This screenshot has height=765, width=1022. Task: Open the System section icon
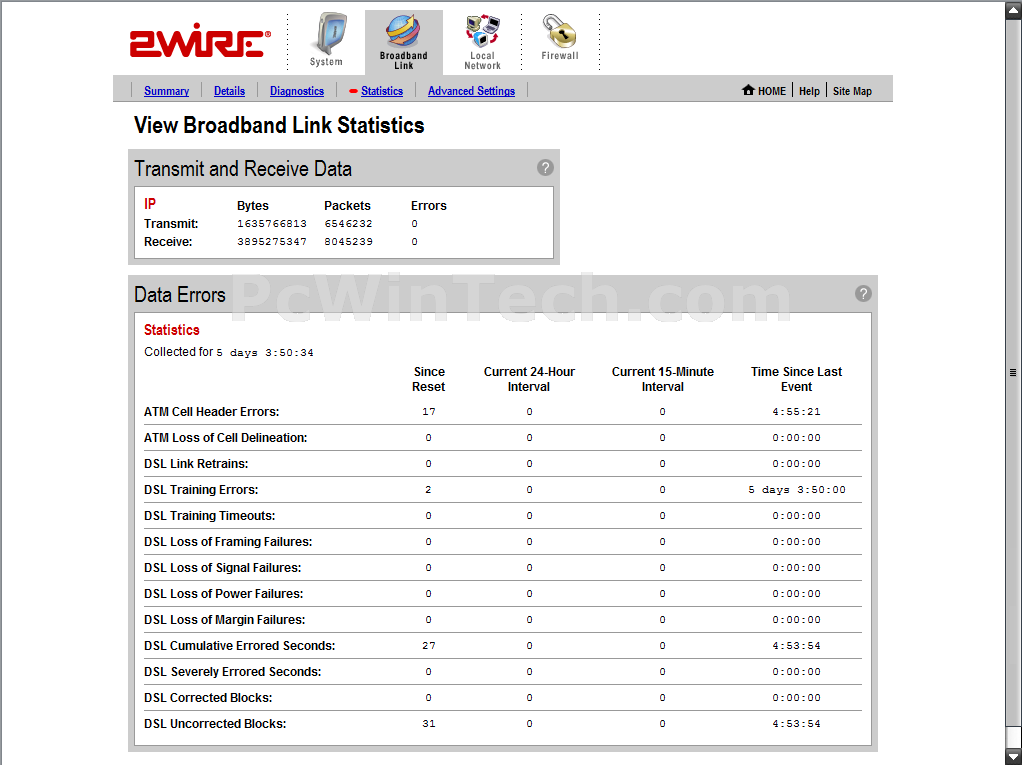[x=326, y=36]
